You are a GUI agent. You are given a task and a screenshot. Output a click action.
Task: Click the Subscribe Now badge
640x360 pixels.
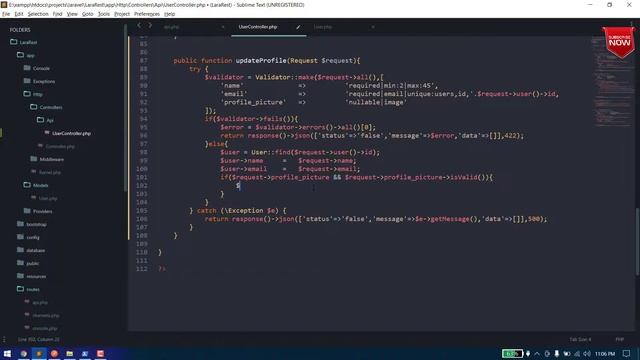(x=619, y=42)
